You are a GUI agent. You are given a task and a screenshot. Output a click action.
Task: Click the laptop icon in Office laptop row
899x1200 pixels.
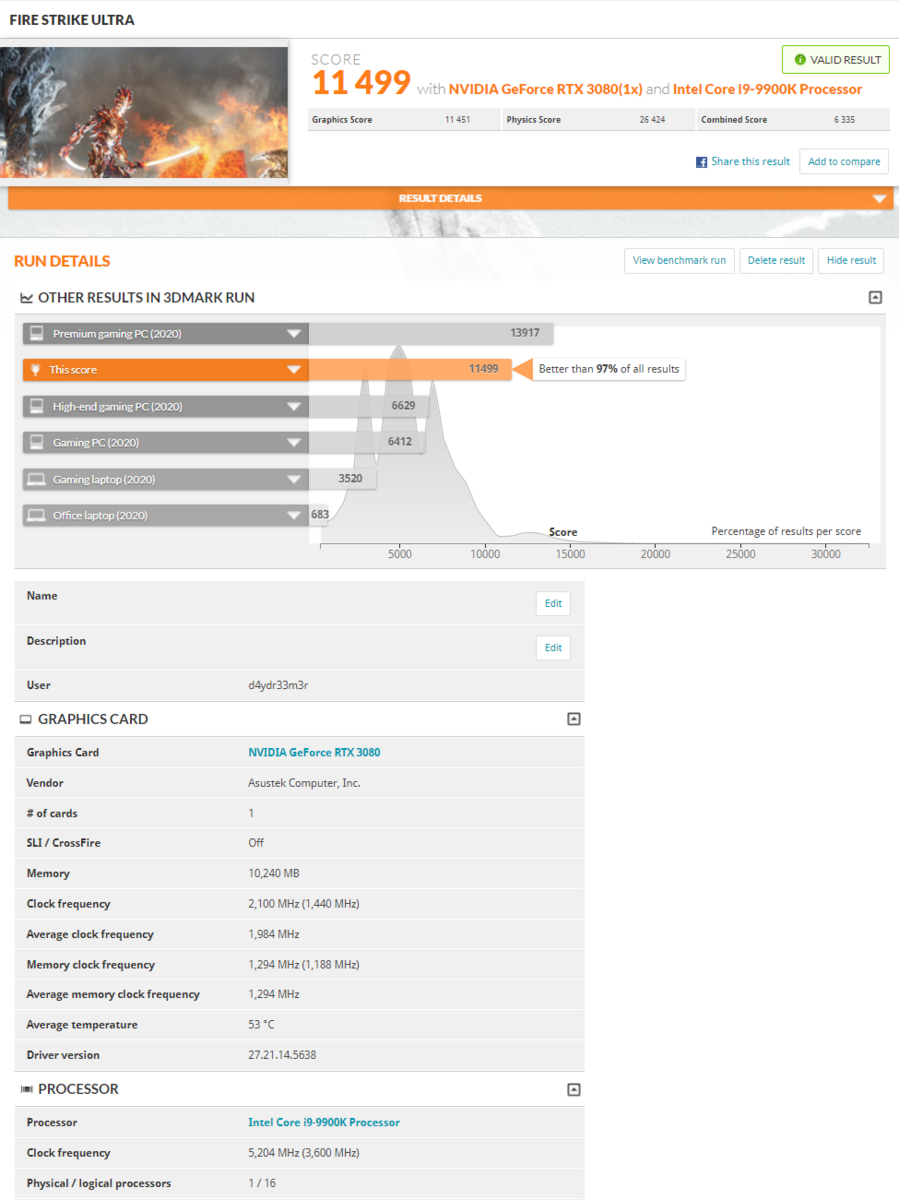point(36,515)
